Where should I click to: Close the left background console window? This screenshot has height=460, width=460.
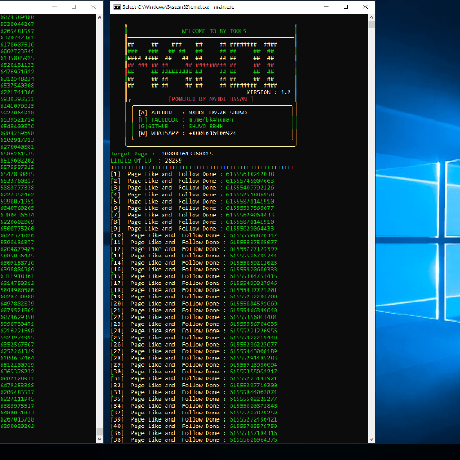94,7
